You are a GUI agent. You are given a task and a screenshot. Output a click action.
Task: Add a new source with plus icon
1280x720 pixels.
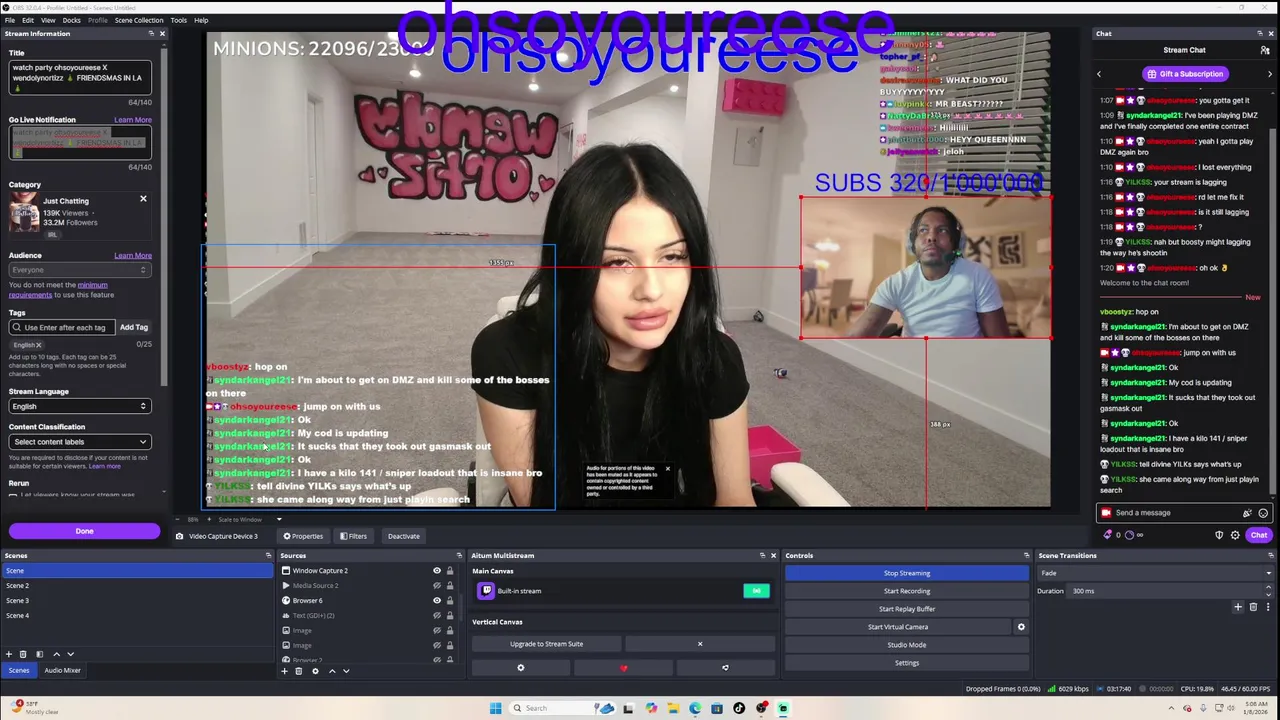point(284,671)
